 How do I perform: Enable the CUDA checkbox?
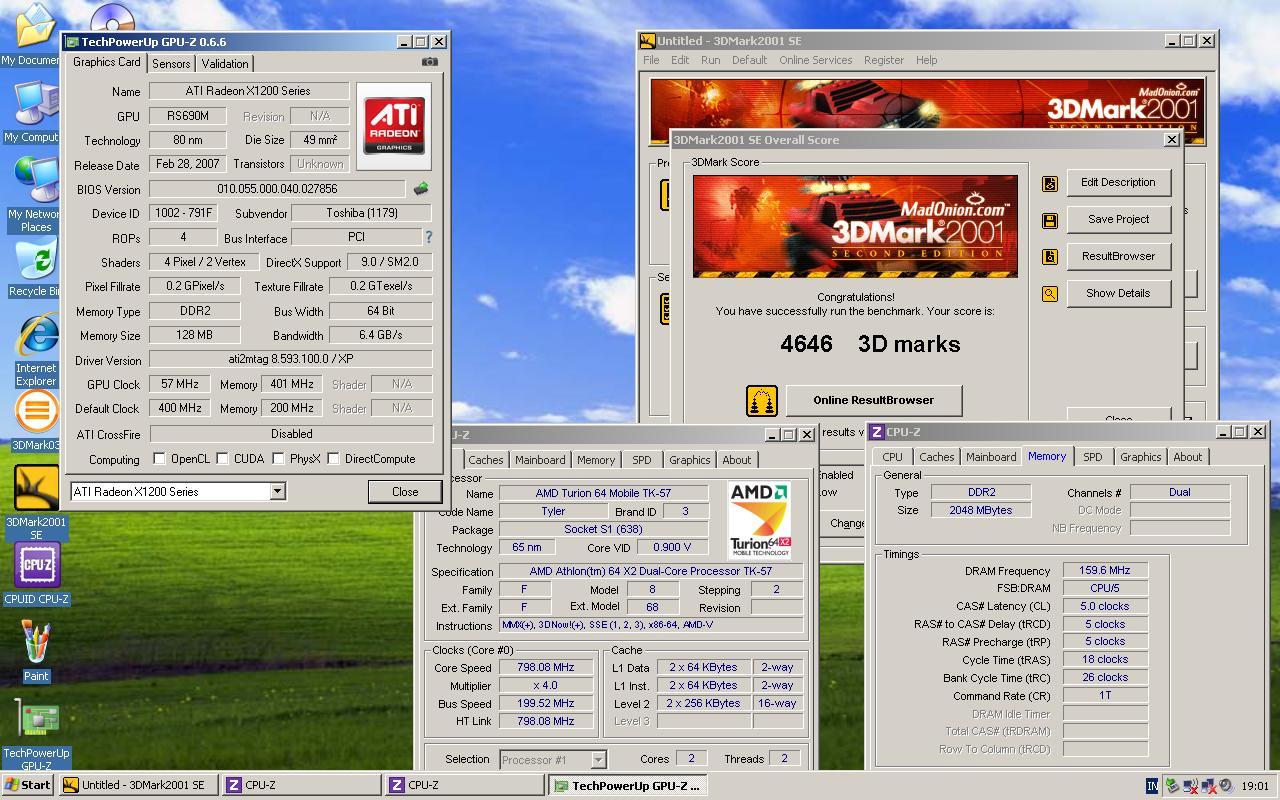[222, 459]
